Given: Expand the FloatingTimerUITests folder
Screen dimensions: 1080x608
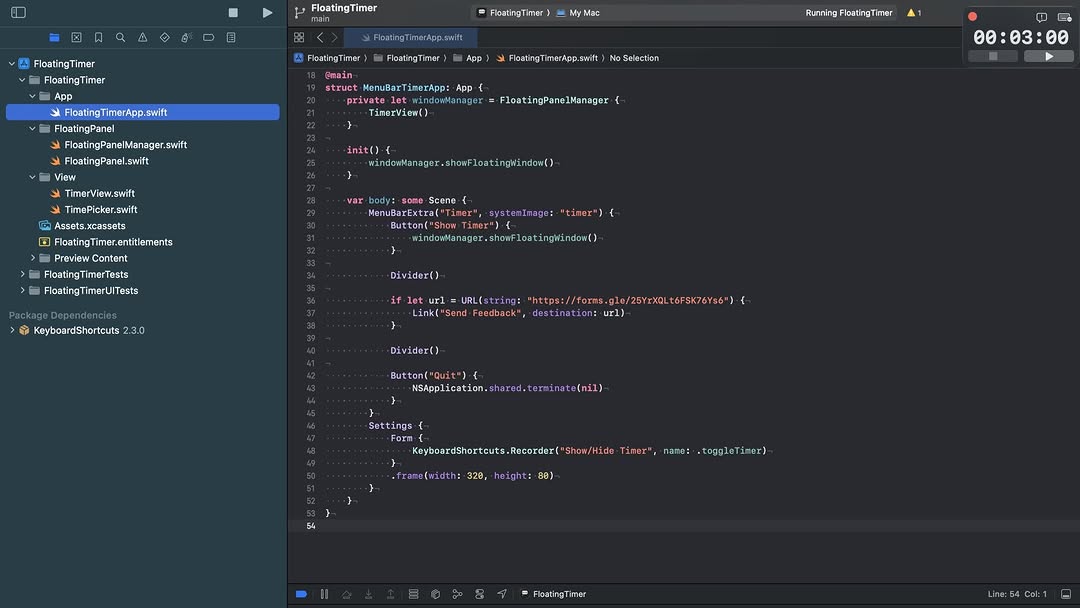Looking at the screenshot, I should 22,290.
